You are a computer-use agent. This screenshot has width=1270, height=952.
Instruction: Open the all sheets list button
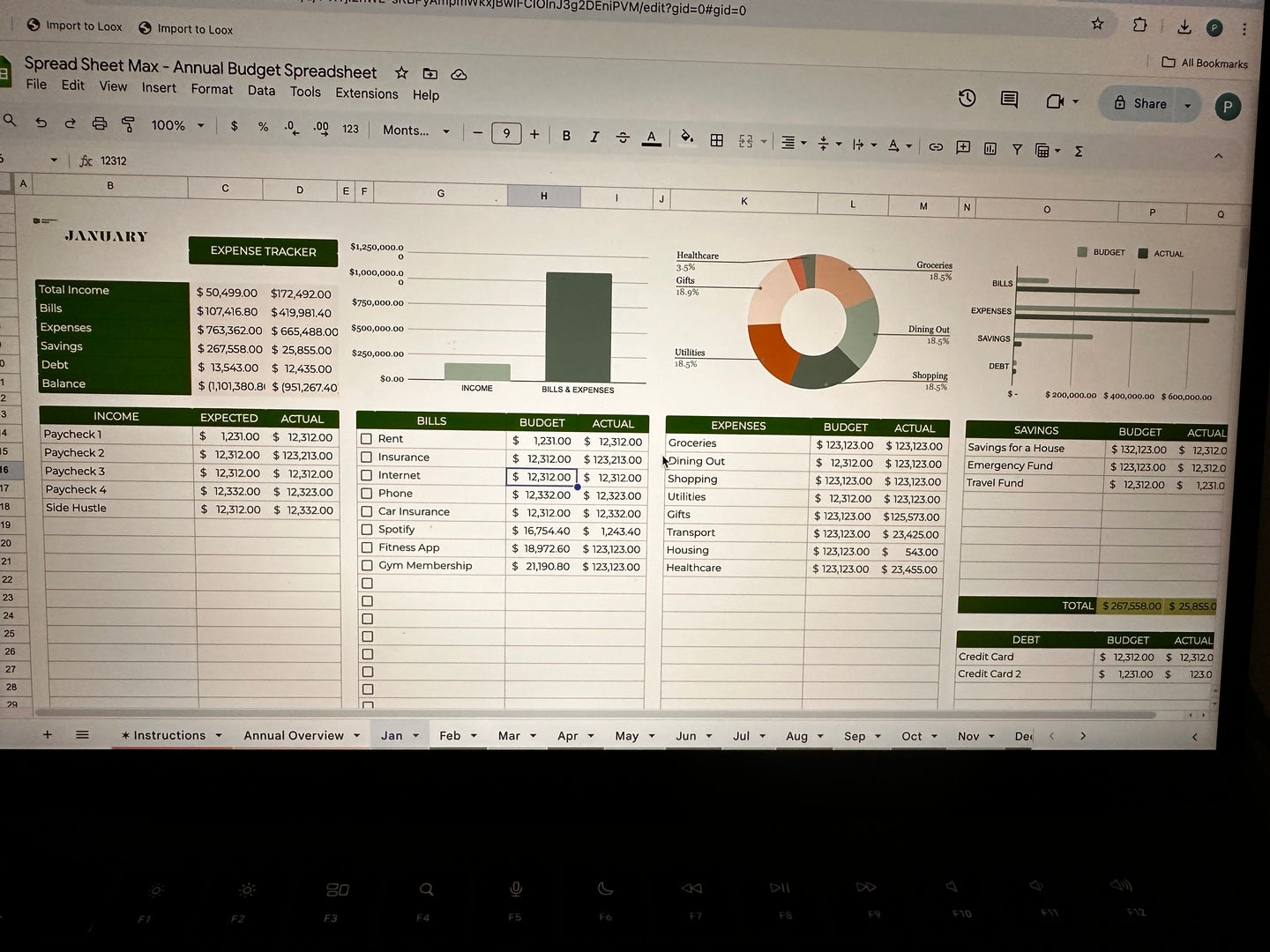pyautogui.click(x=82, y=734)
